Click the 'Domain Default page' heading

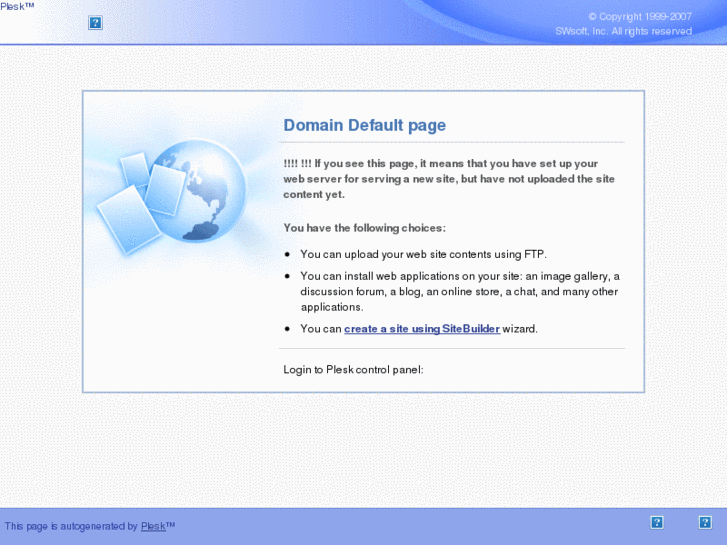(x=364, y=125)
